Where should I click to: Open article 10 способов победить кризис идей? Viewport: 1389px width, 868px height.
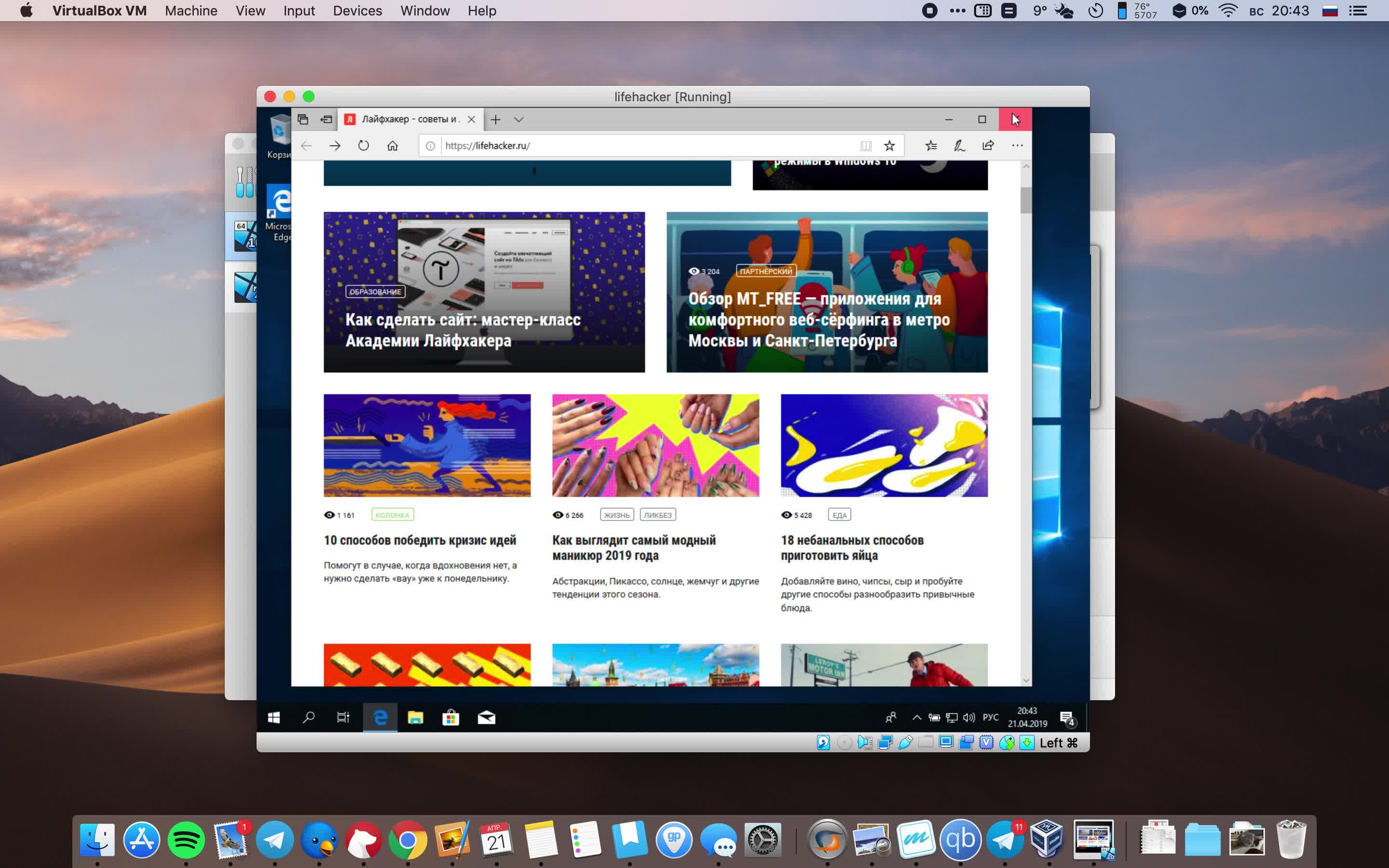pyautogui.click(x=420, y=540)
